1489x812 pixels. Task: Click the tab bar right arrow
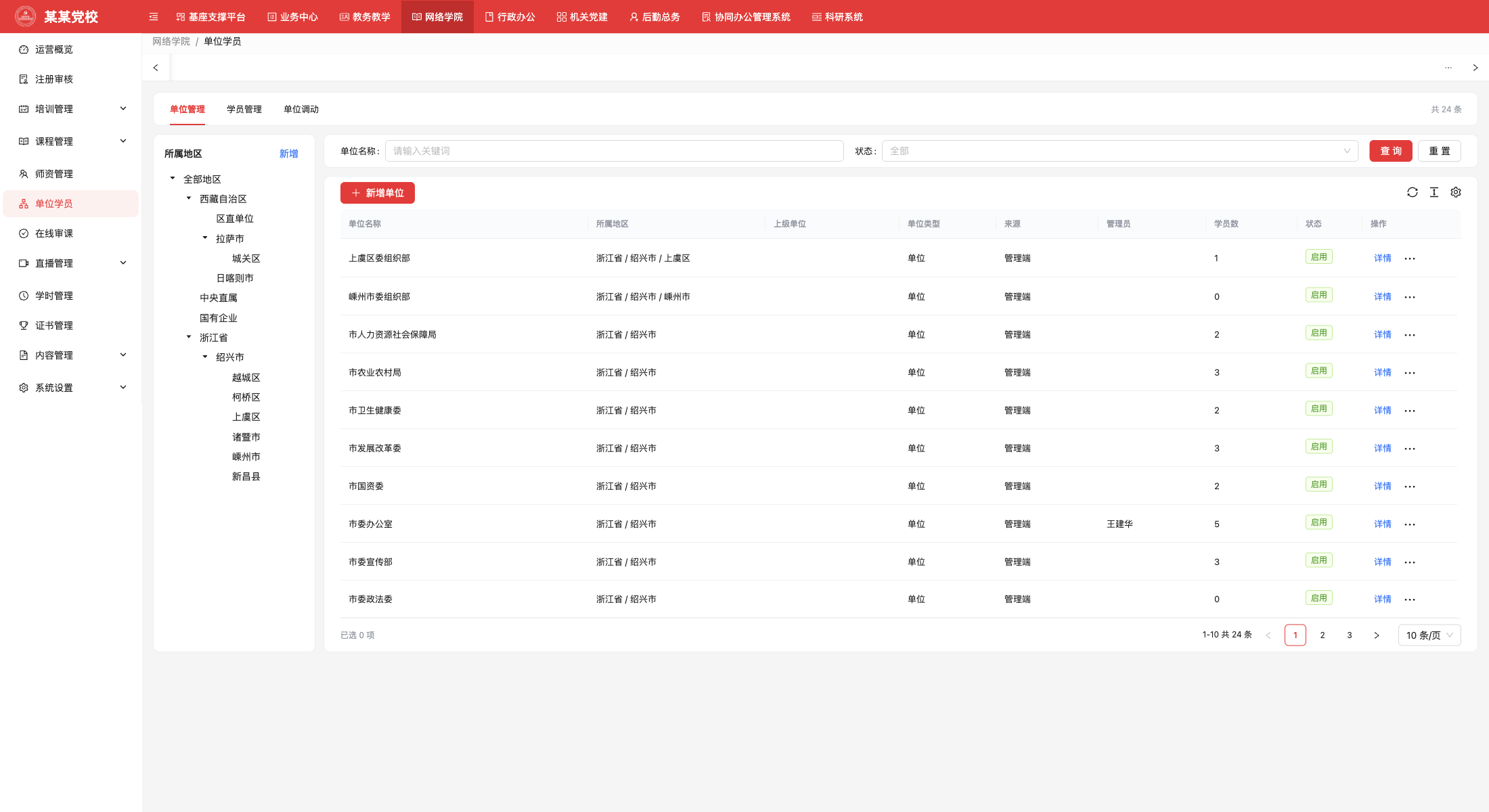(x=1475, y=68)
